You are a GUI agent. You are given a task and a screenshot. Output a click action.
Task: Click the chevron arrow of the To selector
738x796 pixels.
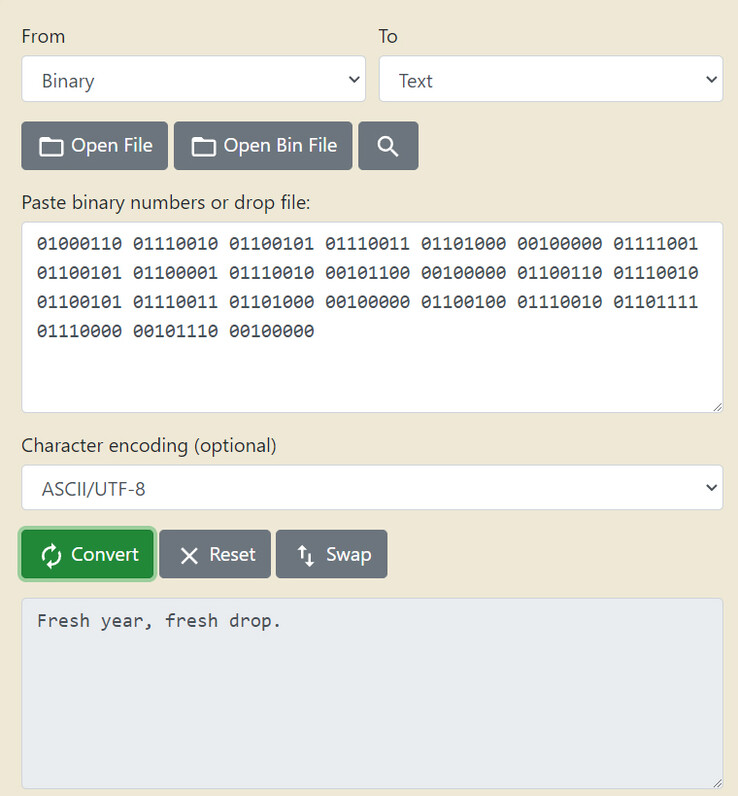(x=711, y=80)
